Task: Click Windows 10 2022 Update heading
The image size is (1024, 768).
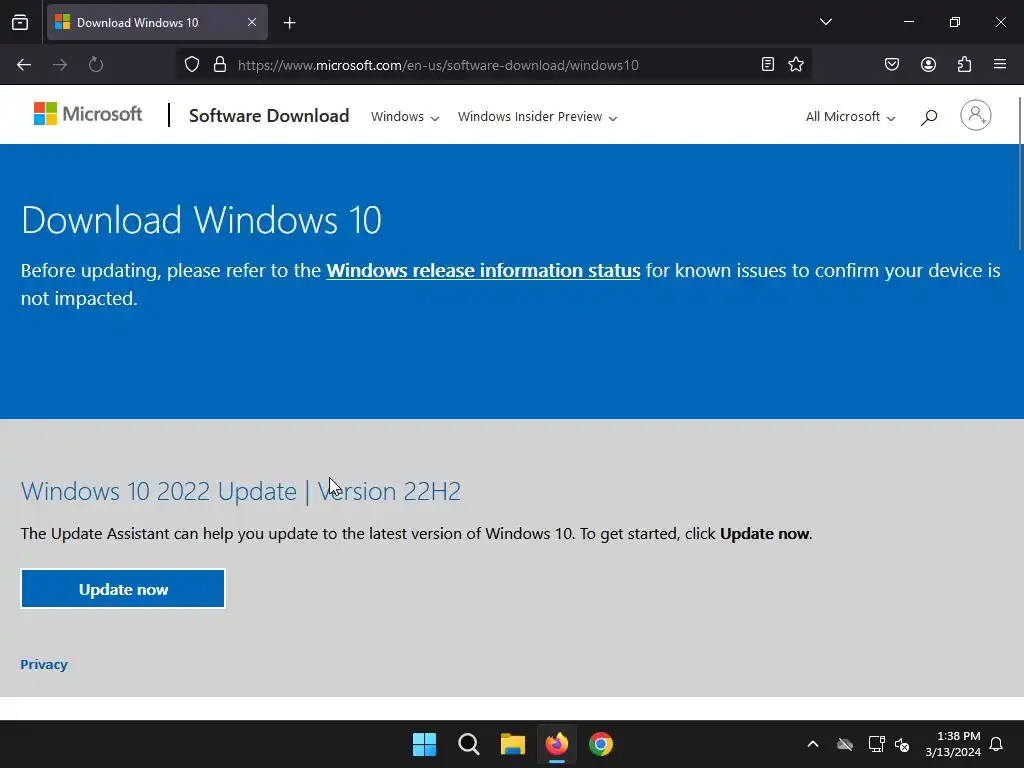Action: pyautogui.click(x=241, y=491)
